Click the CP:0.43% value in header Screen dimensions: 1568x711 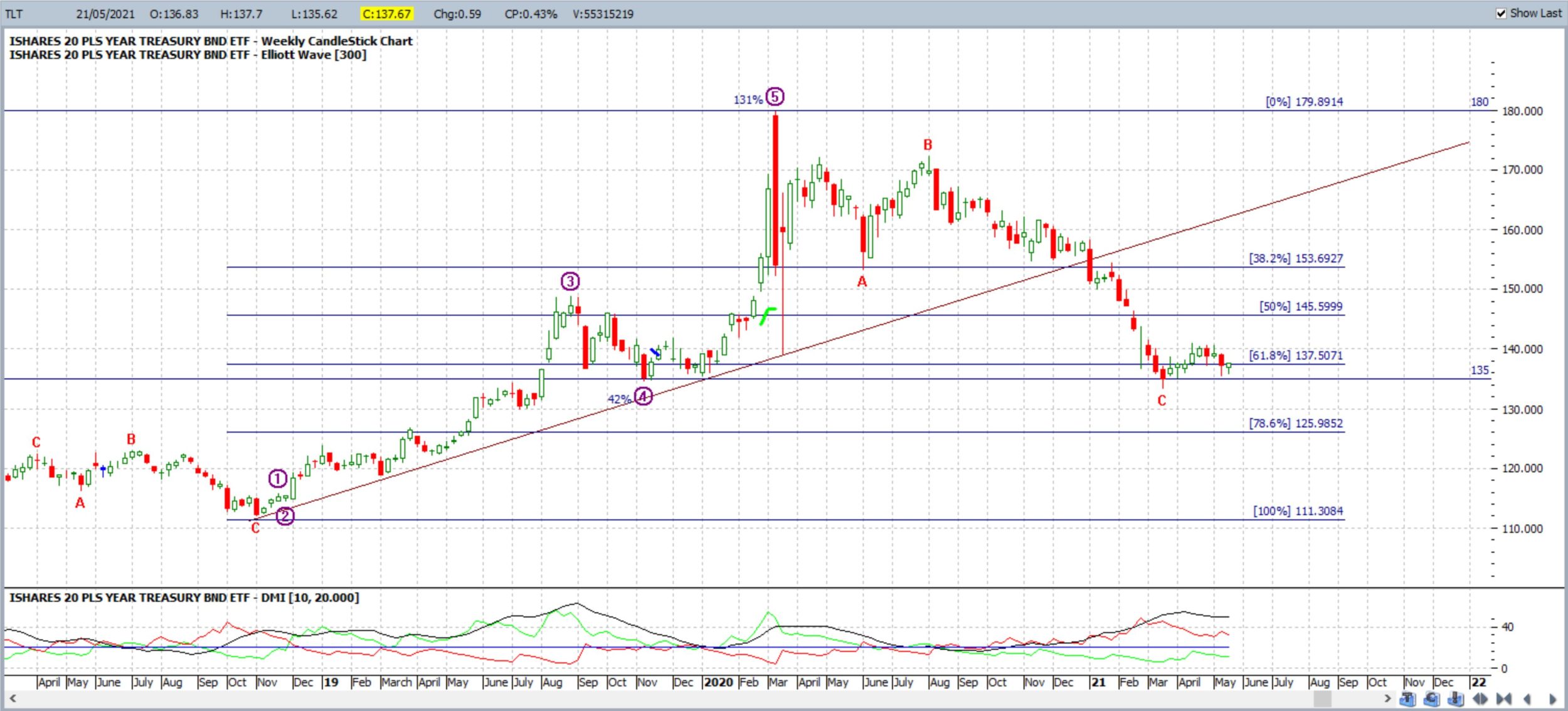coord(531,14)
